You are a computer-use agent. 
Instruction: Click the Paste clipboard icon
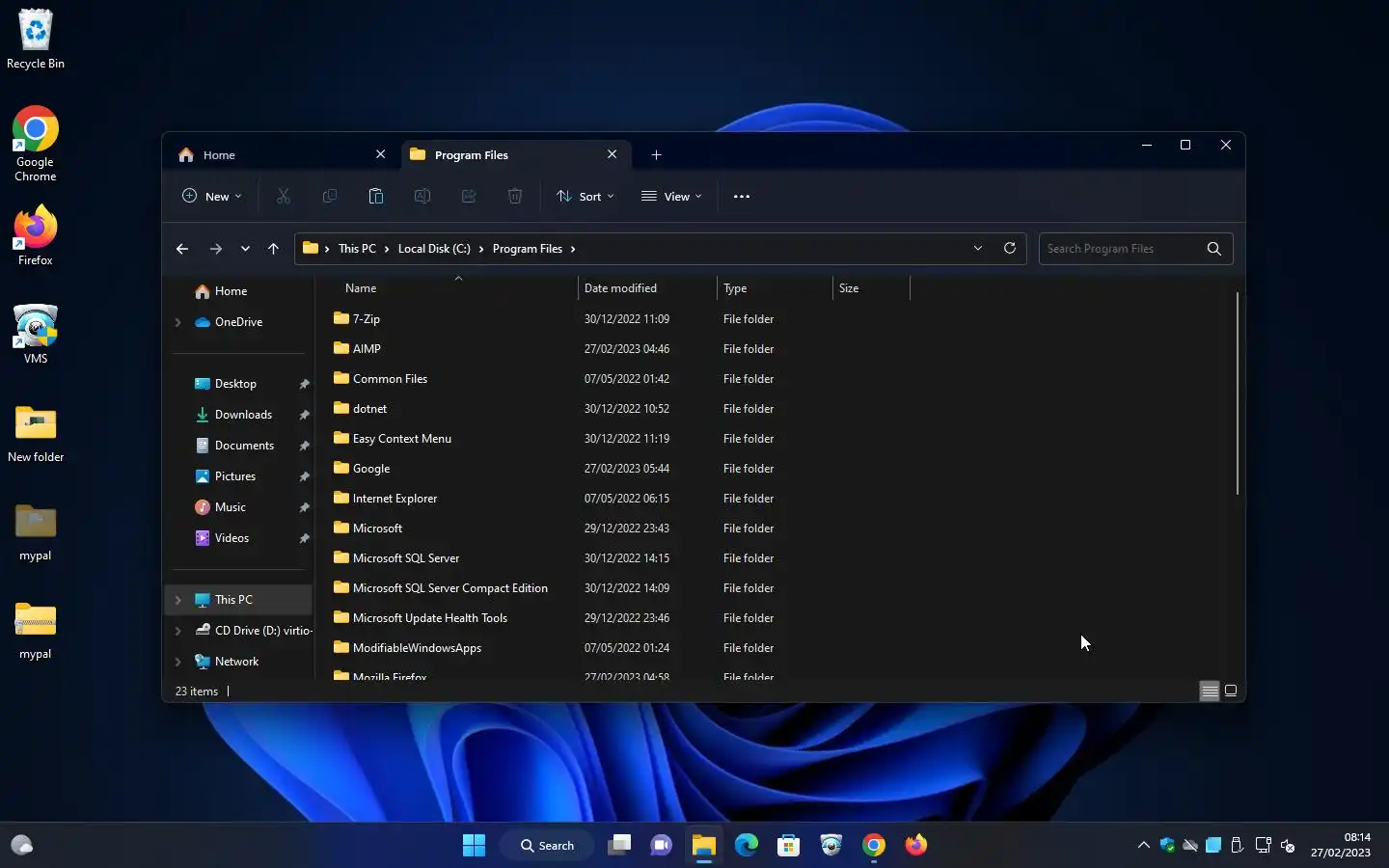(x=376, y=196)
